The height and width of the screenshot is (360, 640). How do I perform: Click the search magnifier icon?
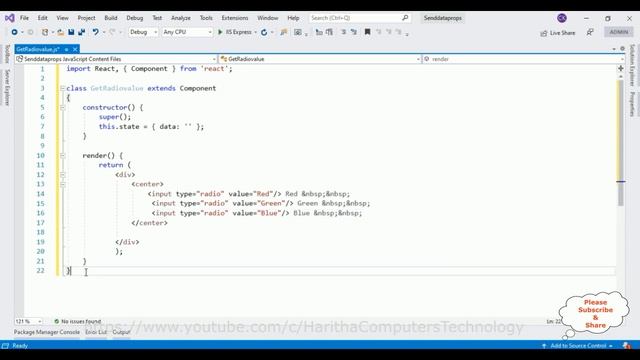click(405, 18)
